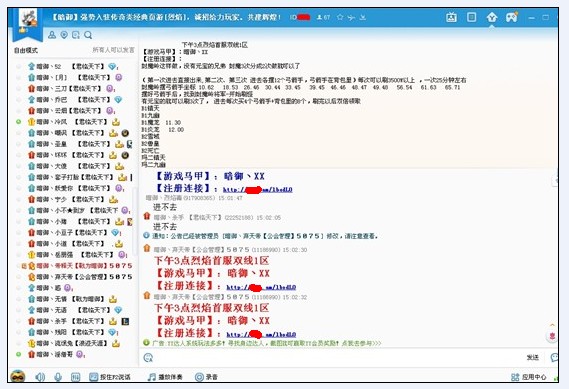The height and width of the screenshot is (389, 569).
Task: Open the YY home house icon
Action: 492,17
